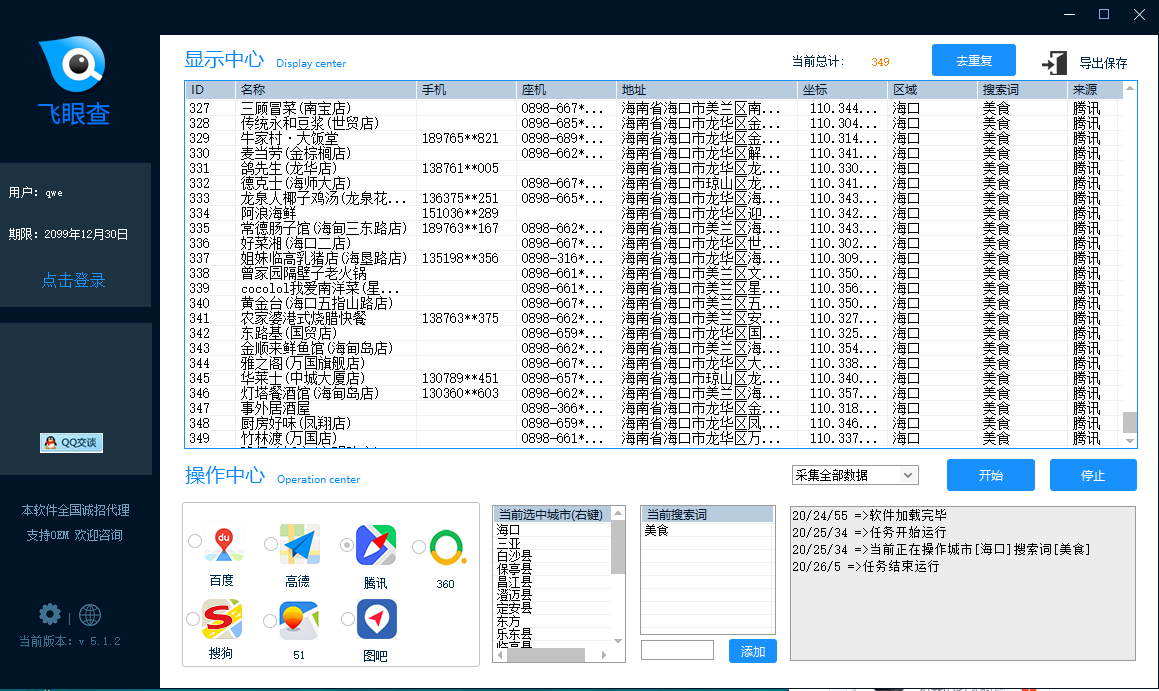Click log entry 任务结束运行

[865, 566]
